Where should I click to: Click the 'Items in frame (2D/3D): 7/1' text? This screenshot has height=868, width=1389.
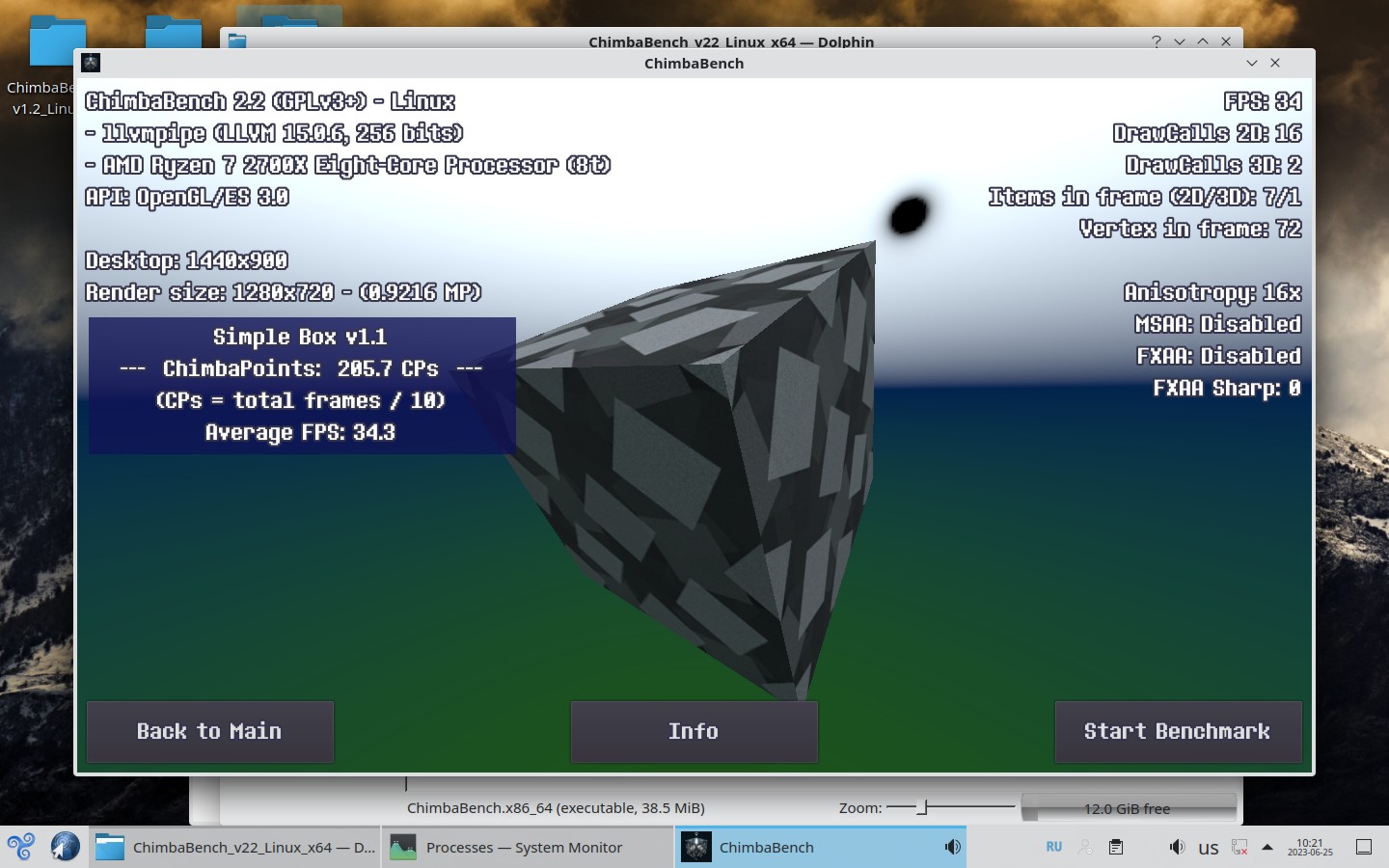click(1145, 197)
